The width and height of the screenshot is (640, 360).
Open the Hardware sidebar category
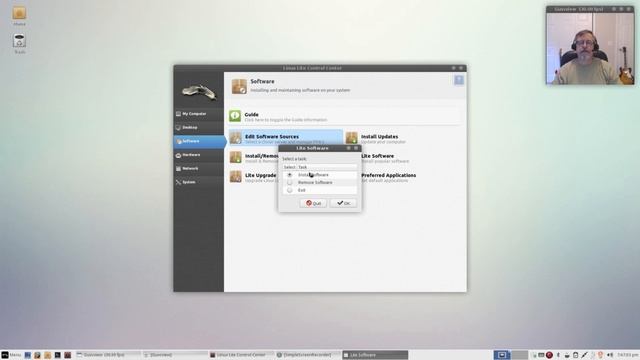click(x=199, y=155)
